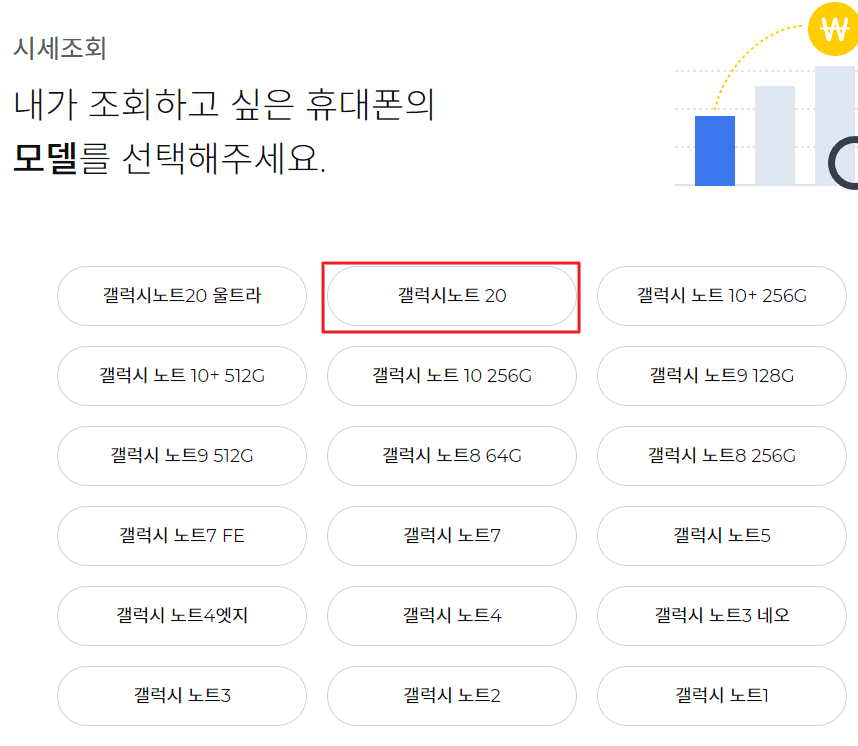Select the 갤럭시 노트8 256G option

[x=721, y=456]
